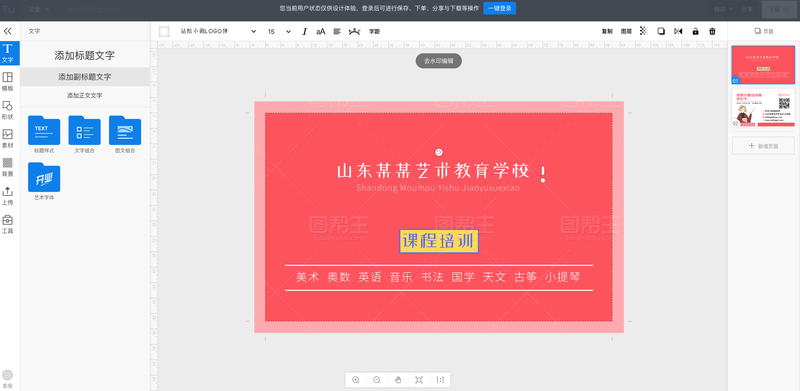Image resolution: width=800 pixels, height=391 pixels.
Task: Click 添加标题文字 to add a heading
Action: (85, 55)
